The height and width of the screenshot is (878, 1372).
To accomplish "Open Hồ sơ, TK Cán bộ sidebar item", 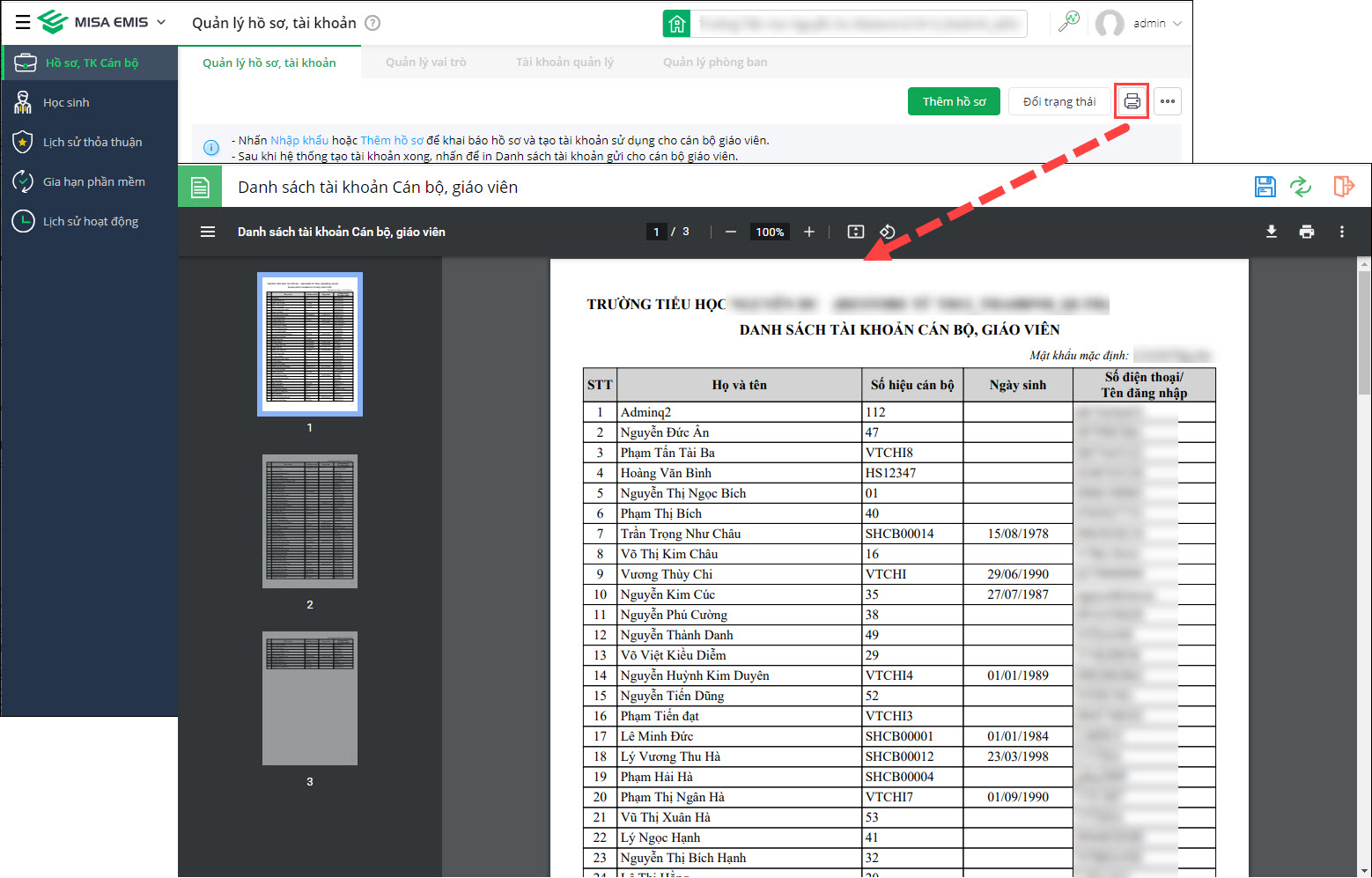I will click(90, 63).
